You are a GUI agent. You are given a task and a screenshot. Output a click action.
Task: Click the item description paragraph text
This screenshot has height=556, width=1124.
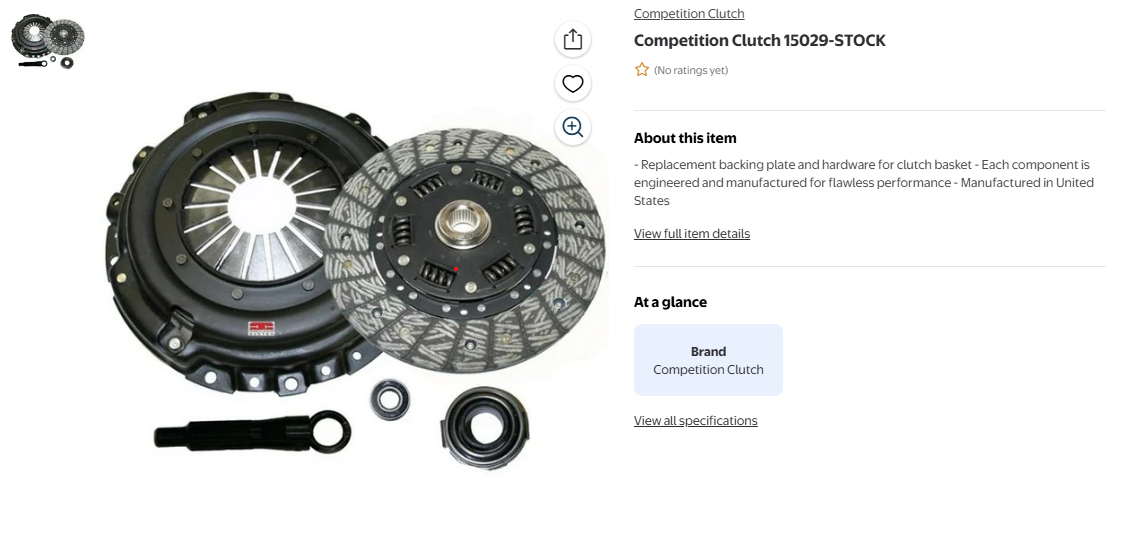[x=864, y=183]
